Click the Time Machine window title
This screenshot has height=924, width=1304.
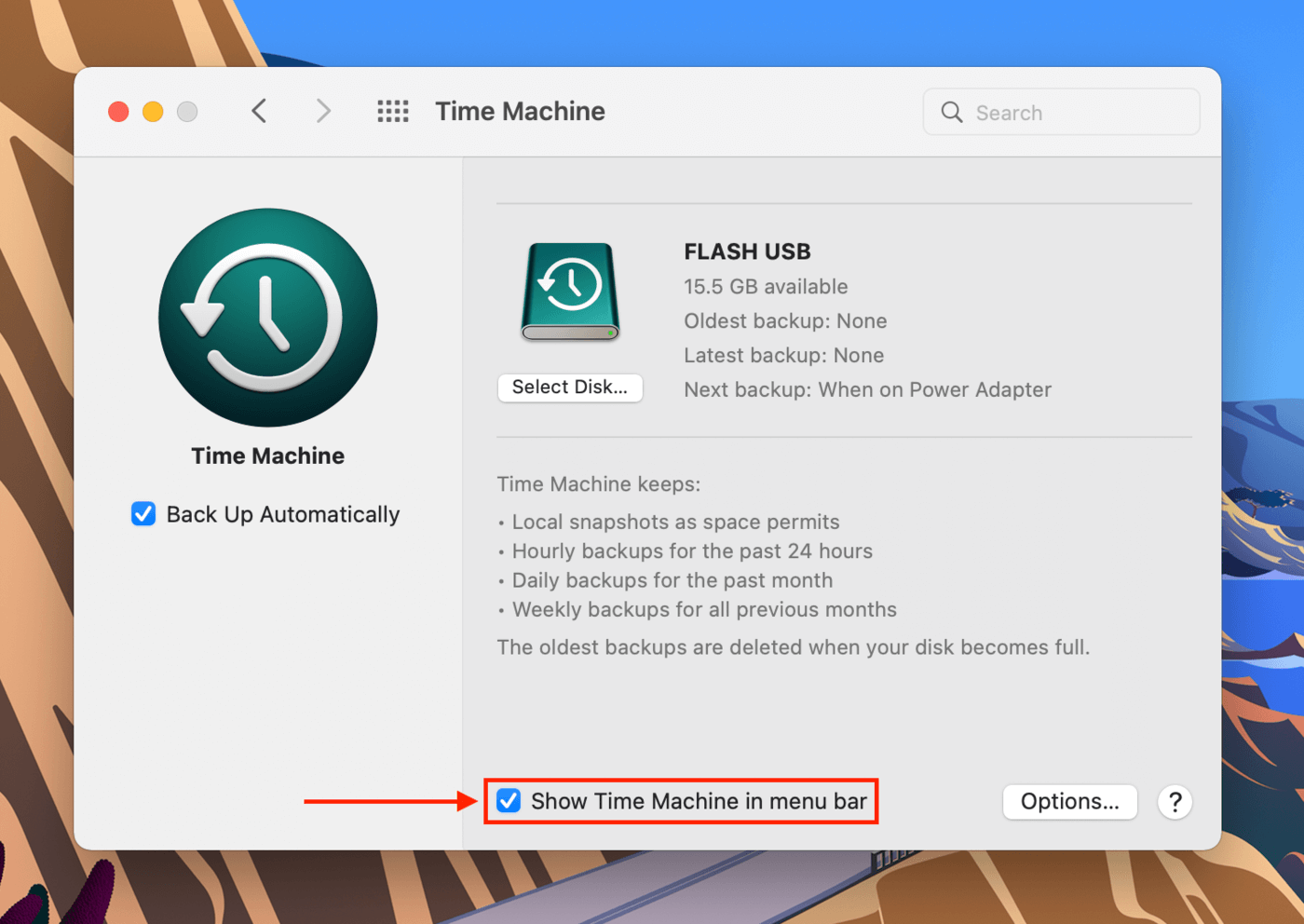pyautogui.click(x=520, y=112)
